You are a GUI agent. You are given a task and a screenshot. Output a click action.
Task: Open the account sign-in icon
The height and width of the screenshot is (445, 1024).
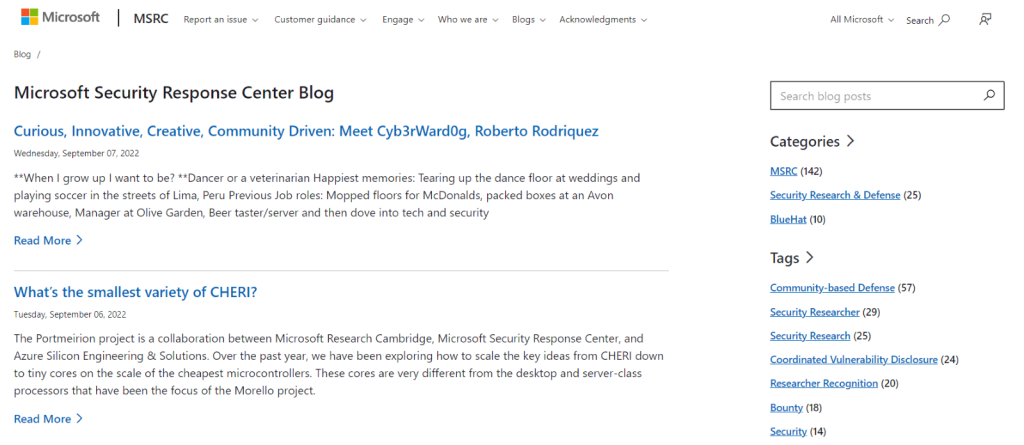point(986,19)
